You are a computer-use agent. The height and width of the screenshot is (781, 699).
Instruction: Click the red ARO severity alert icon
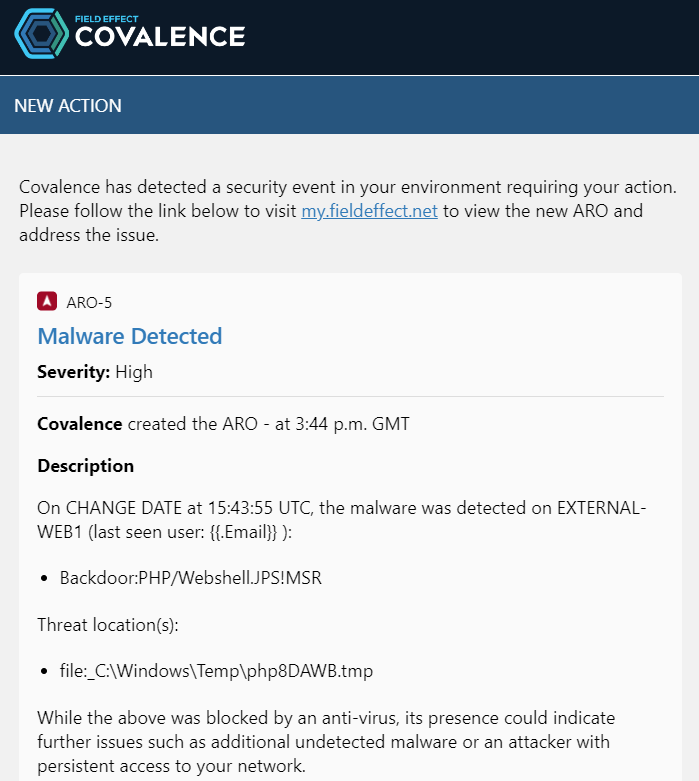pos(47,301)
